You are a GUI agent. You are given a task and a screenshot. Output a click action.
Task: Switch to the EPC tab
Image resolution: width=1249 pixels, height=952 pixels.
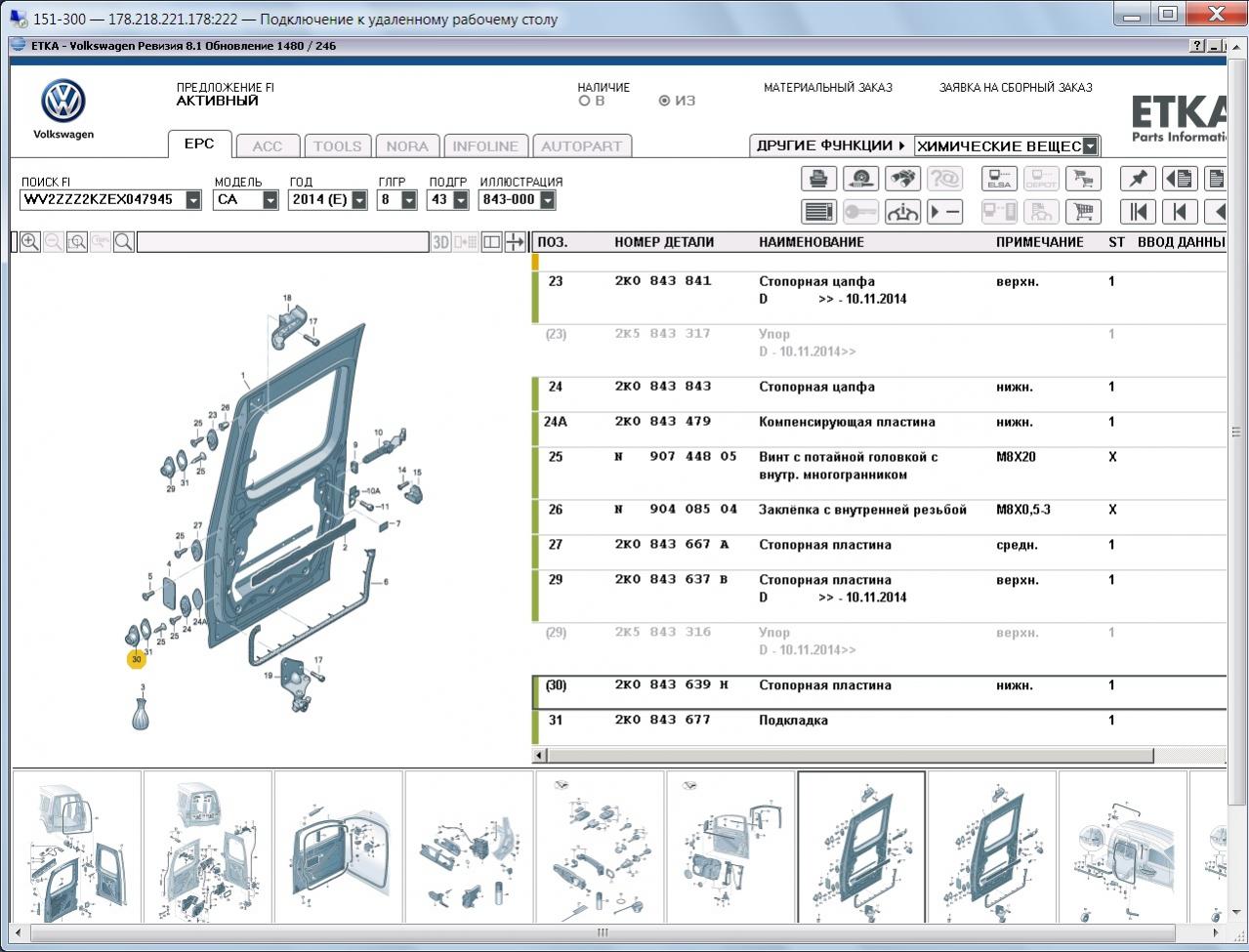(199, 144)
